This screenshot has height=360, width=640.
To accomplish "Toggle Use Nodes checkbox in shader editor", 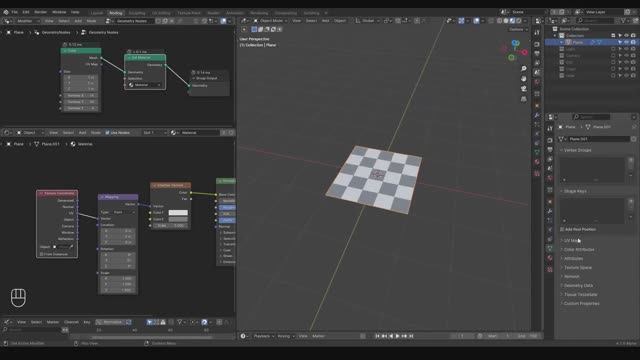I will coord(108,133).
